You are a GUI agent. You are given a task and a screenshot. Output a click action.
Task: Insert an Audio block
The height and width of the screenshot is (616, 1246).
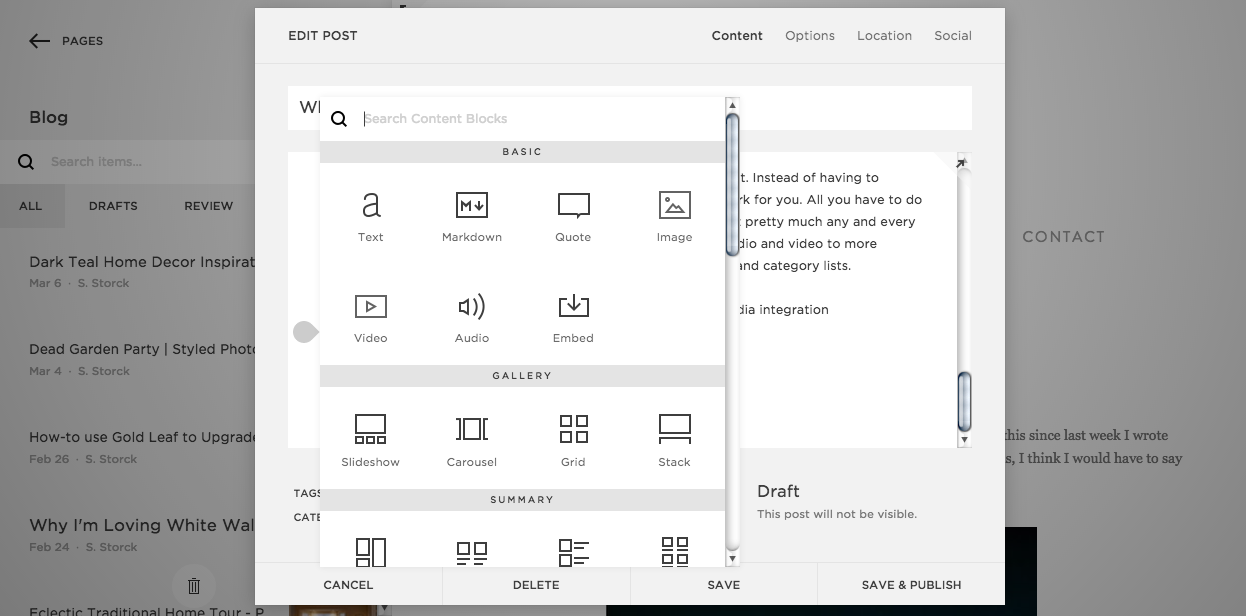[471, 316]
